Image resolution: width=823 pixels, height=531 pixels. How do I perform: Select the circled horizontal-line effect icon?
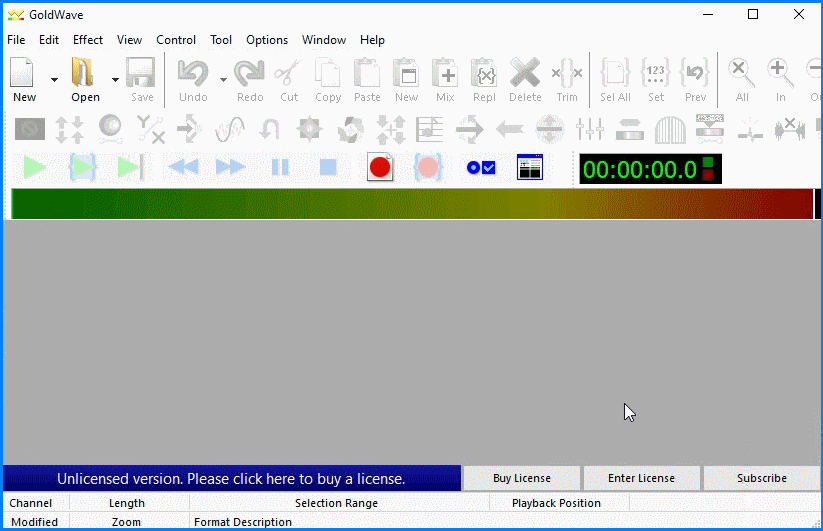[550, 129]
